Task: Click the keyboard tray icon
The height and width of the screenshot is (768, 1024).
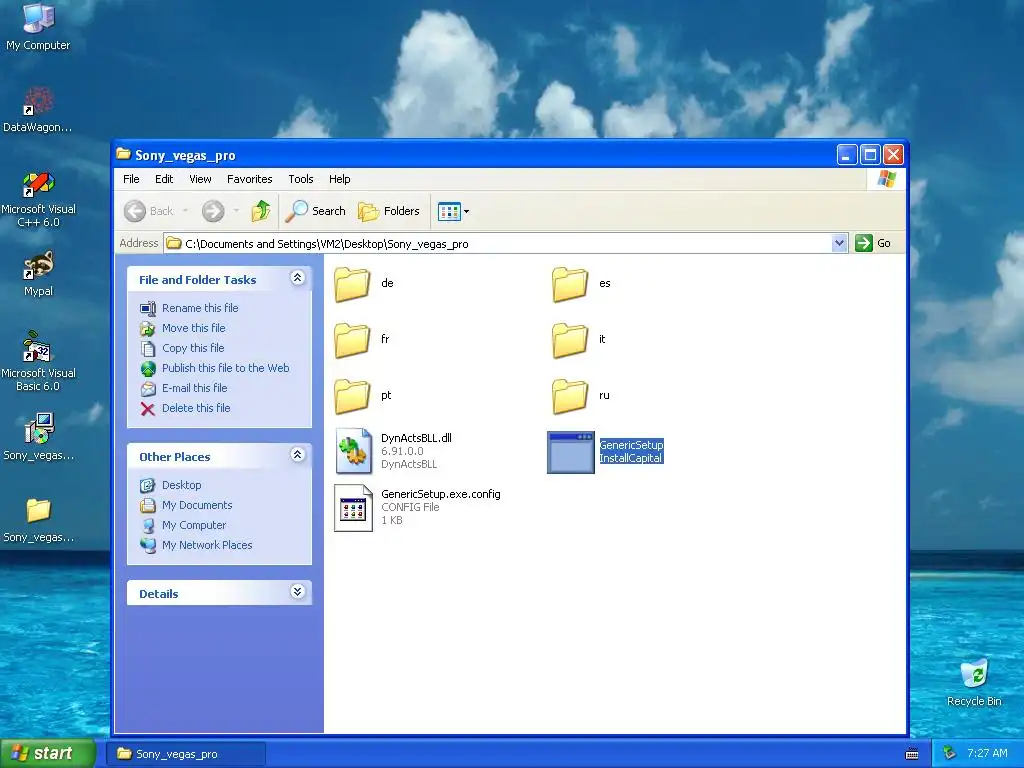Action: tap(912, 754)
